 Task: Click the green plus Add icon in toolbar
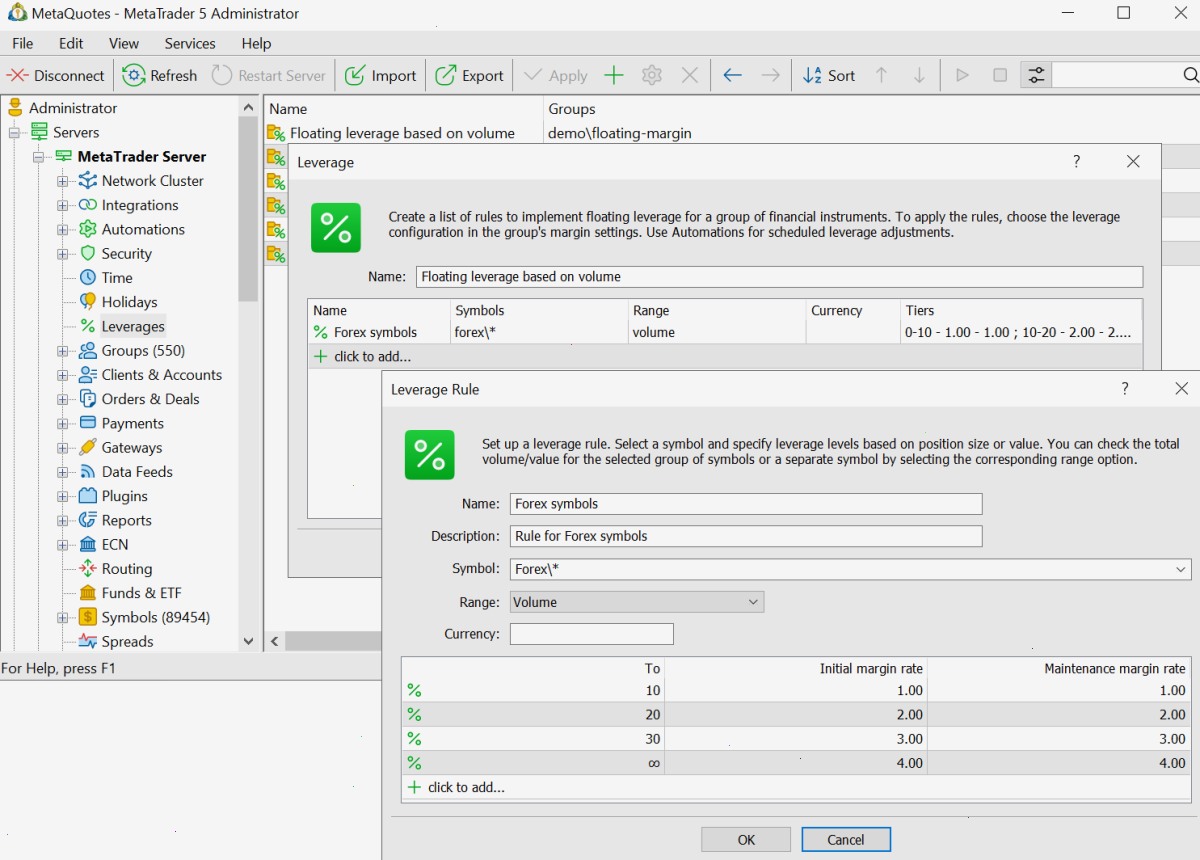[614, 75]
